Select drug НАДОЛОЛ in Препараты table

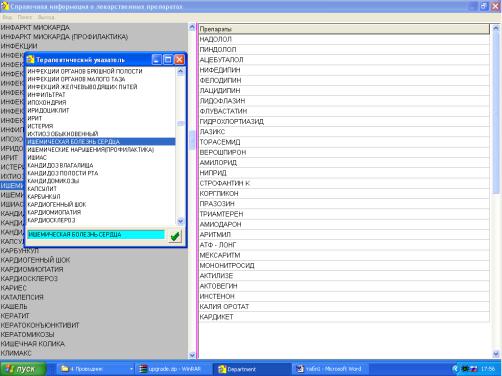[344, 39]
